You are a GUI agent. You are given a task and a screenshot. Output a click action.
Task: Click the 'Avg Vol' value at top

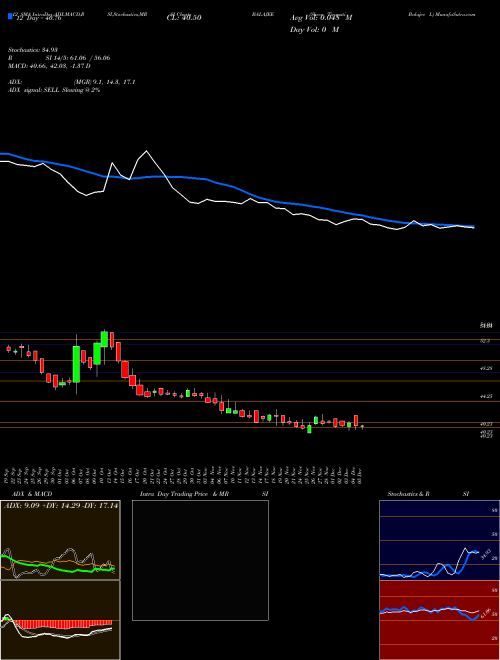pyautogui.click(x=321, y=18)
